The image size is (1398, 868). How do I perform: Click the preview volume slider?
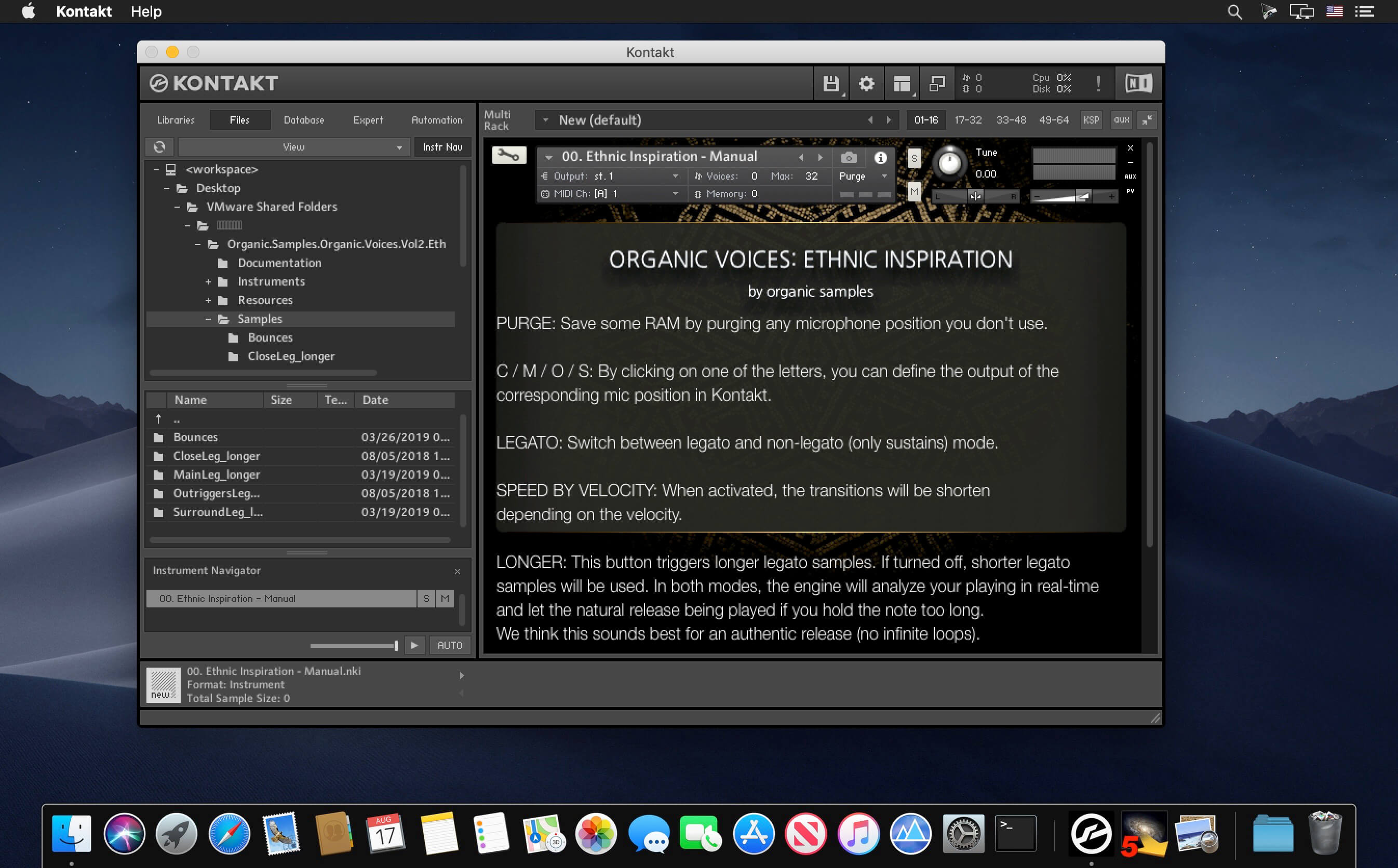coord(354,645)
